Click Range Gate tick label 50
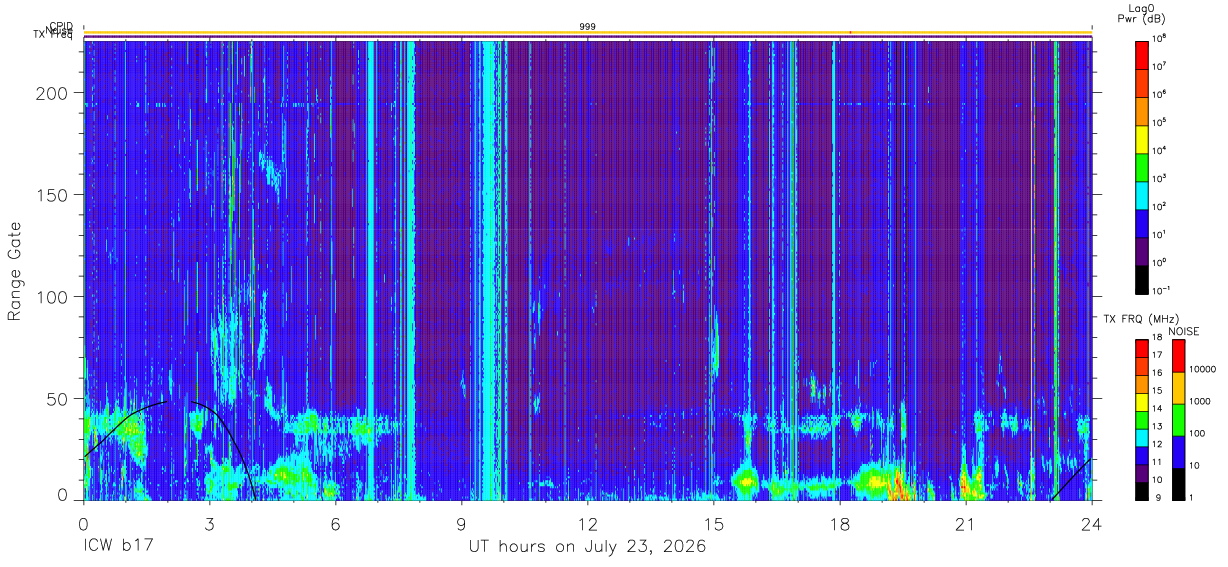 [58, 399]
